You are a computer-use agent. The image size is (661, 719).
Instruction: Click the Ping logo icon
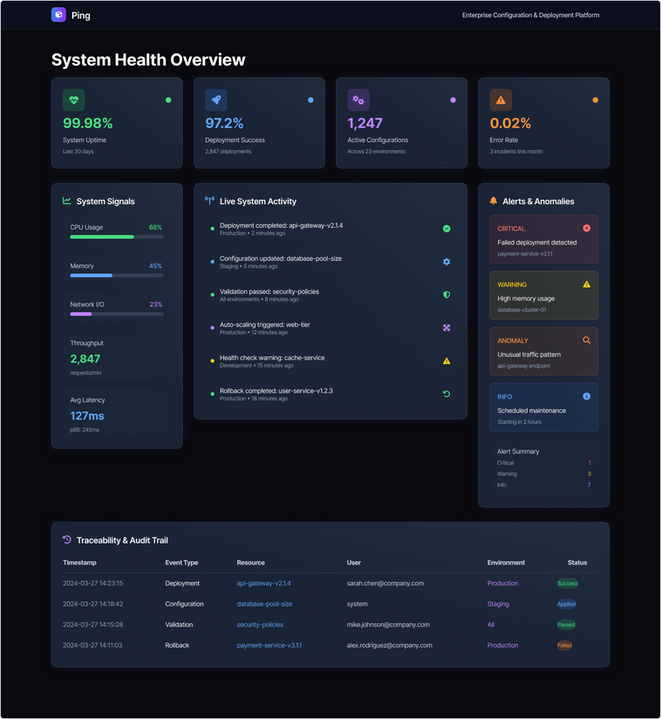[59, 15]
